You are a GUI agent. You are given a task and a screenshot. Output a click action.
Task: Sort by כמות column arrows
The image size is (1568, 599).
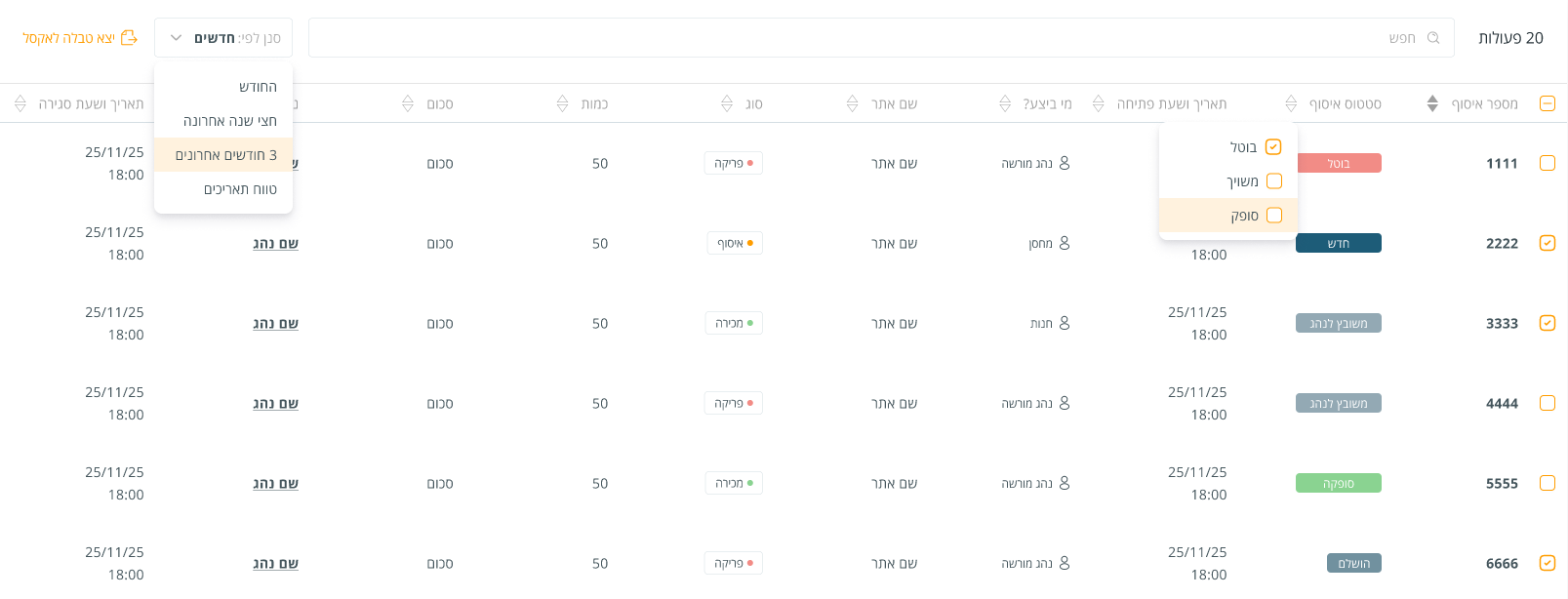coord(562,103)
